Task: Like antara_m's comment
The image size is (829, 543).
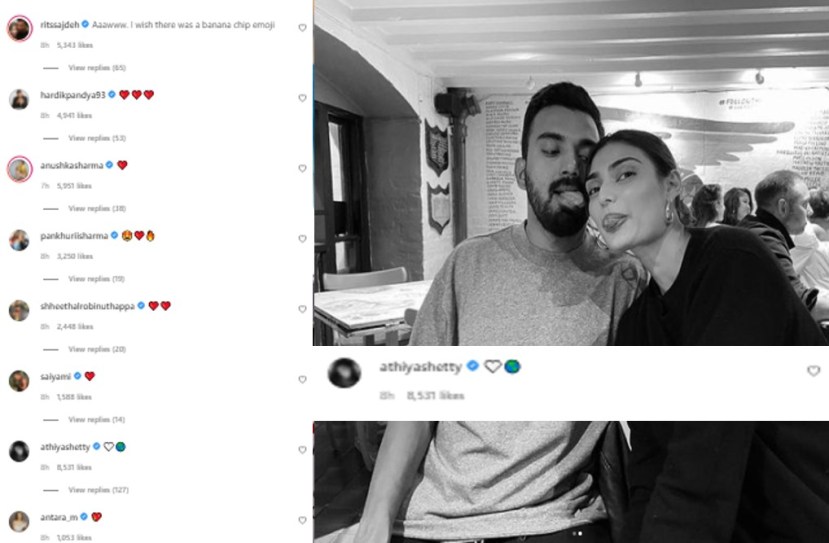Action: click(x=302, y=520)
